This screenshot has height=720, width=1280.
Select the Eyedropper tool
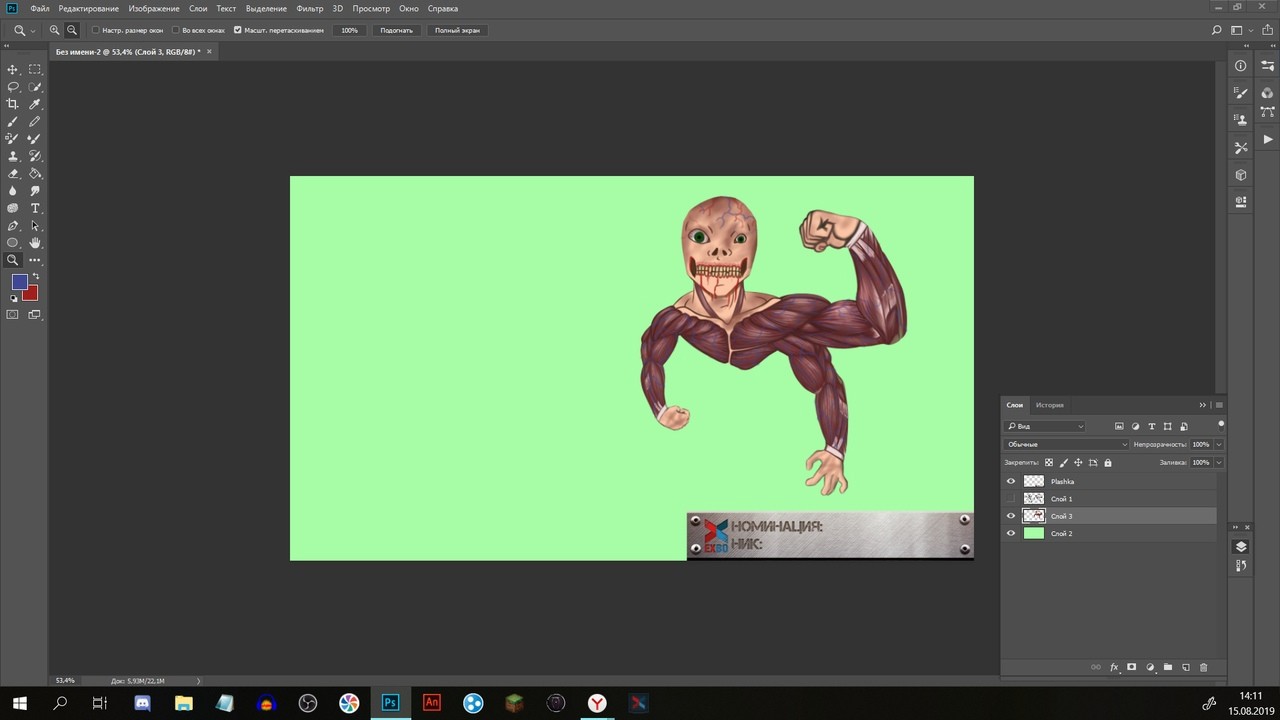tap(35, 104)
